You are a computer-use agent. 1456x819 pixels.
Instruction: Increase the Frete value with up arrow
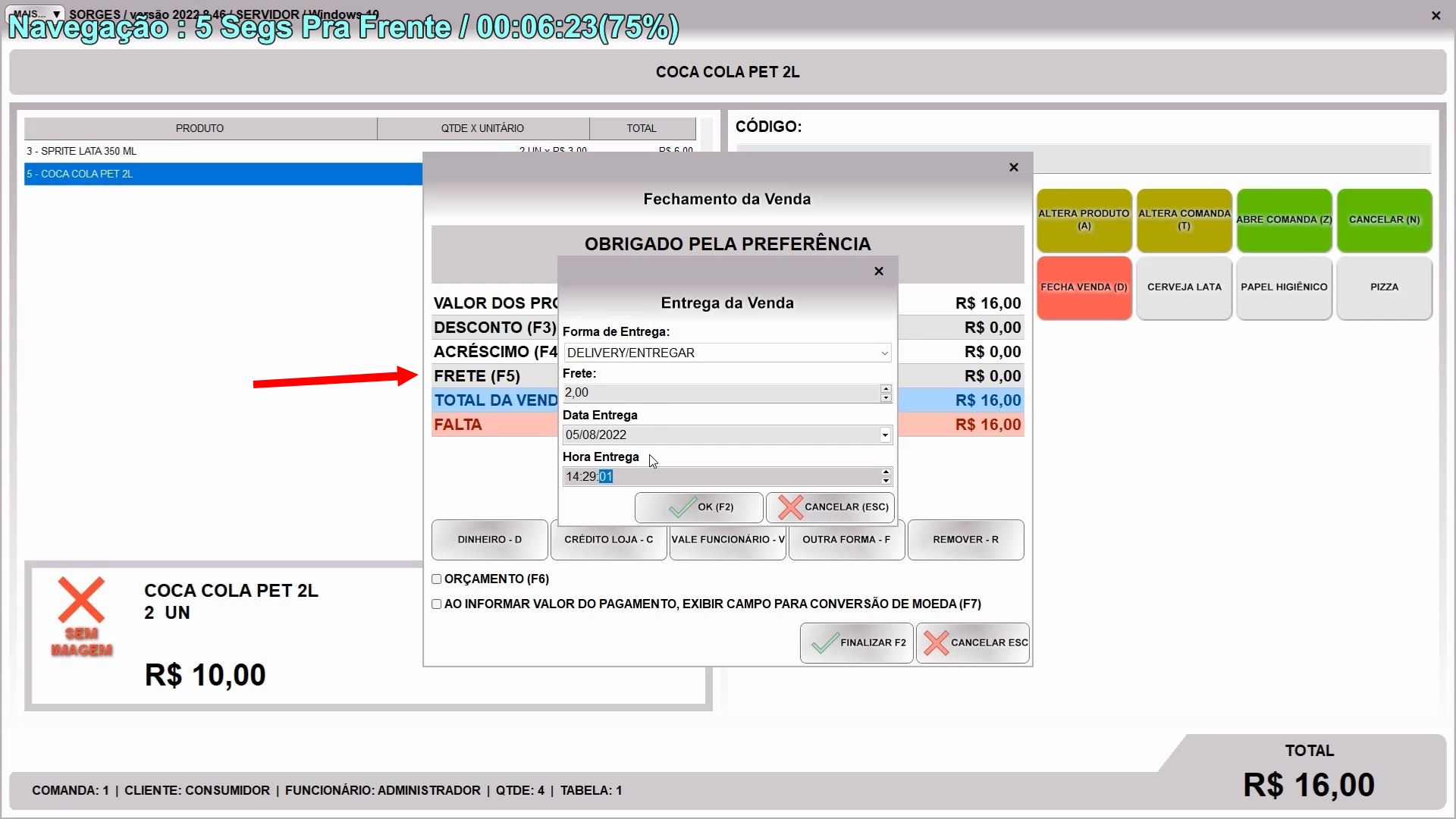(x=886, y=388)
